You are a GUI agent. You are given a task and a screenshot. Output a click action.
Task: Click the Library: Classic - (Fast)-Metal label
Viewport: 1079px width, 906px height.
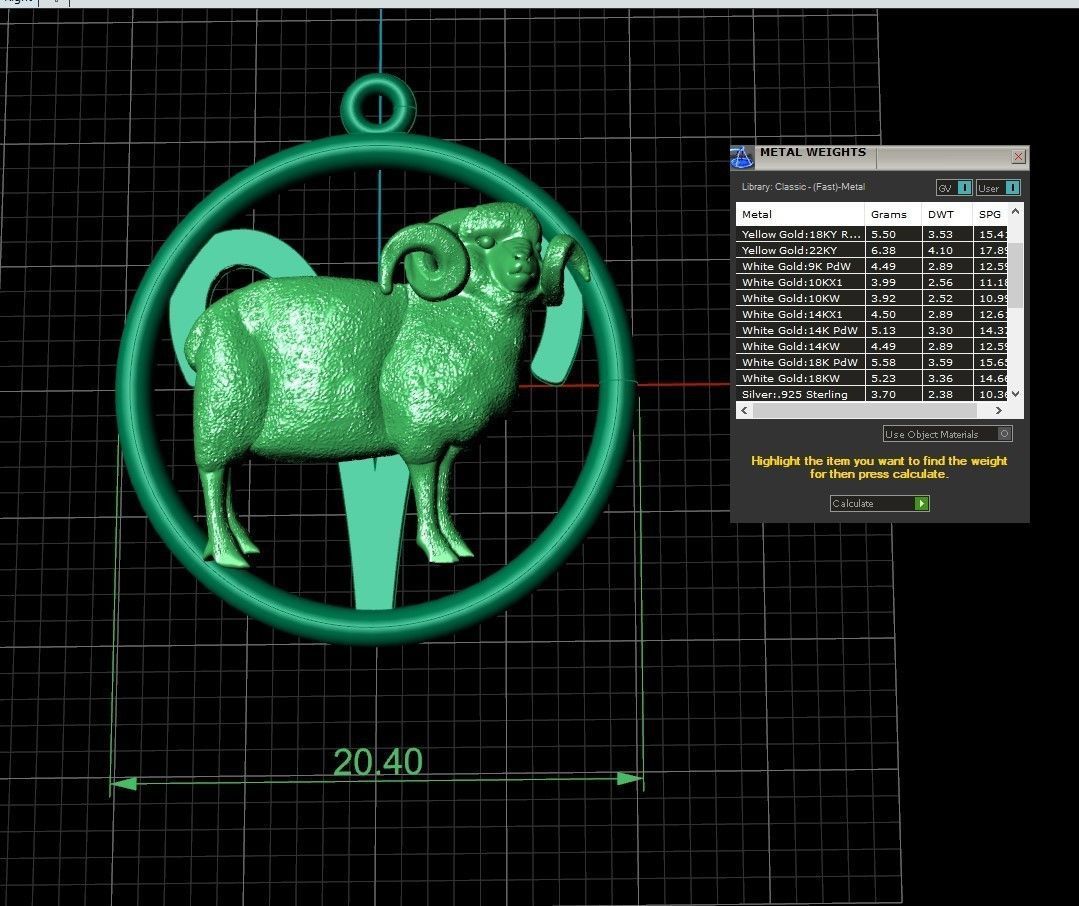point(803,186)
